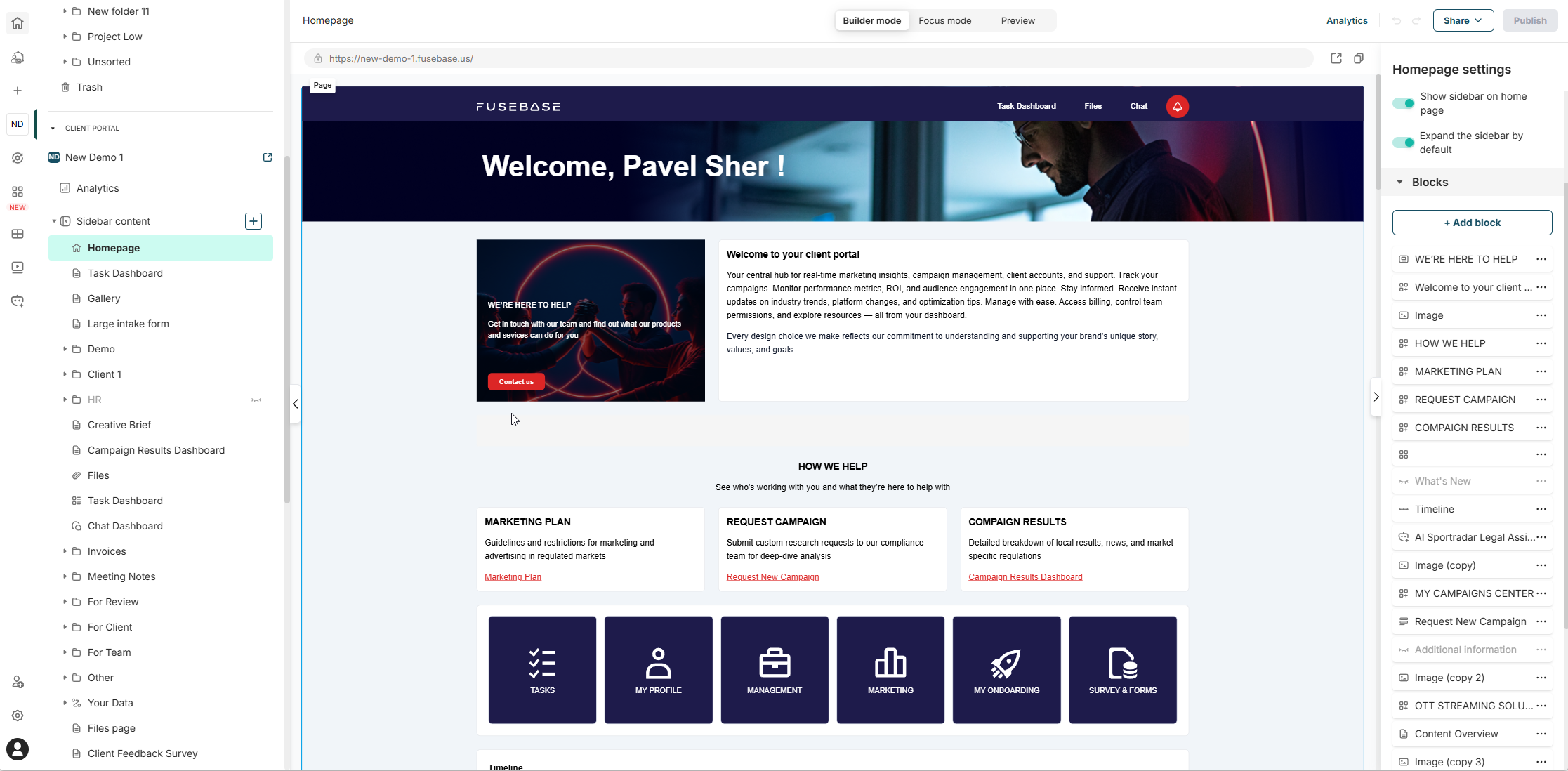Viewport: 1568px width, 771px height.
Task: Click the portal URL field
Action: [x=808, y=58]
